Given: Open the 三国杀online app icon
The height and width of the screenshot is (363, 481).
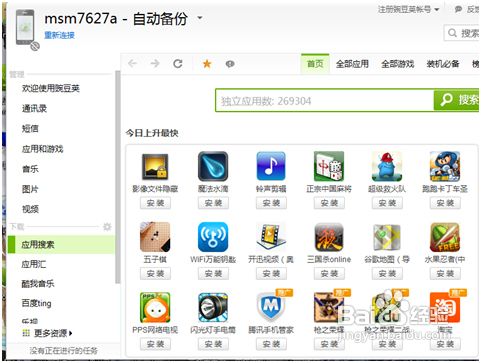Looking at the screenshot, I should pyautogui.click(x=329, y=237).
